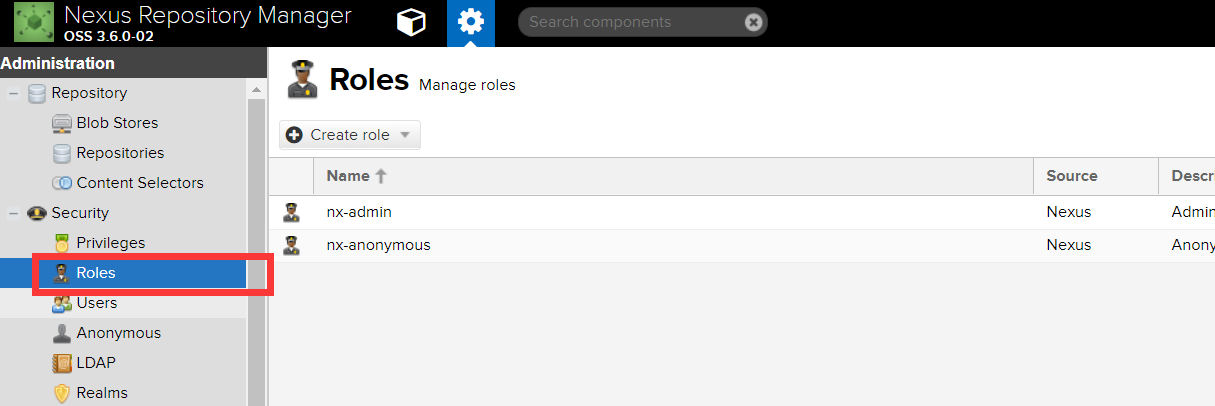Open Users in Security section
This screenshot has width=1215, height=406.
pos(96,303)
